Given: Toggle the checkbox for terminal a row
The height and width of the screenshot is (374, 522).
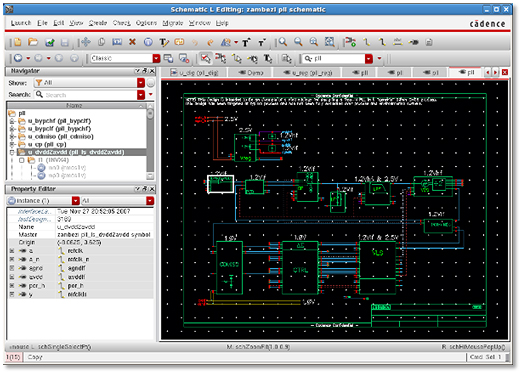Looking at the screenshot, I should click(x=12, y=251).
